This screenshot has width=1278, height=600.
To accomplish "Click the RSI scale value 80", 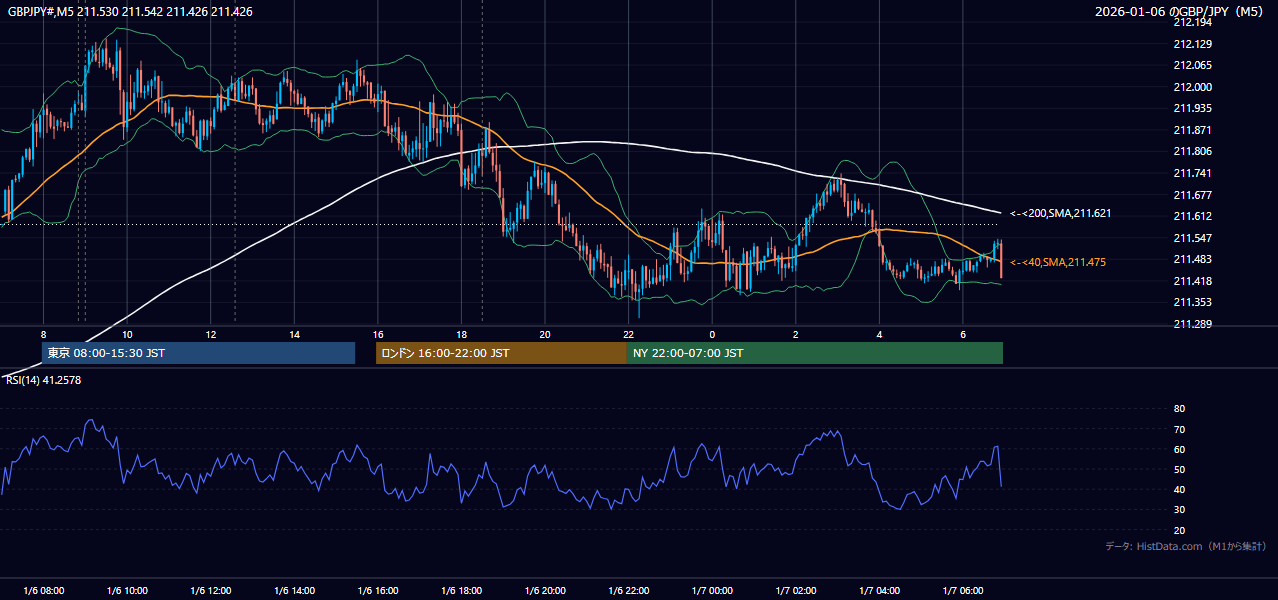I will 1179,409.
